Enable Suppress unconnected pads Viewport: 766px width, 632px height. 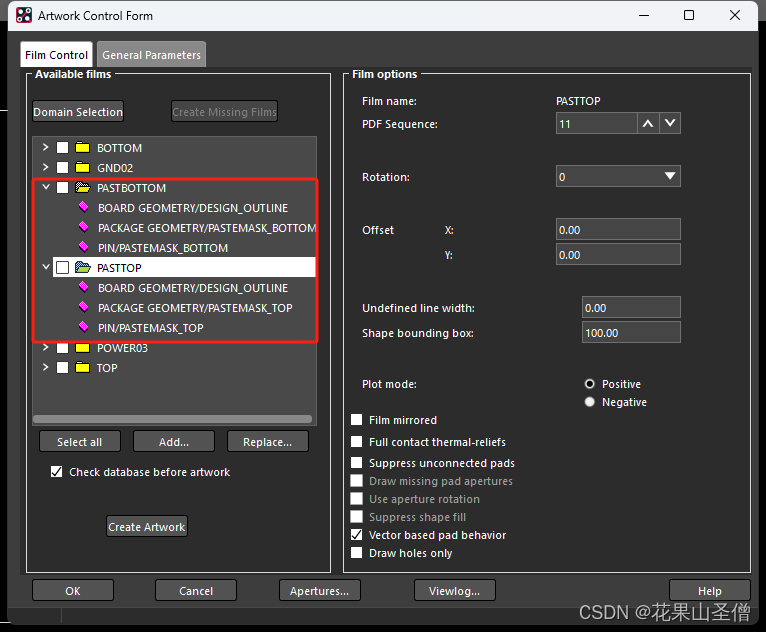click(357, 463)
